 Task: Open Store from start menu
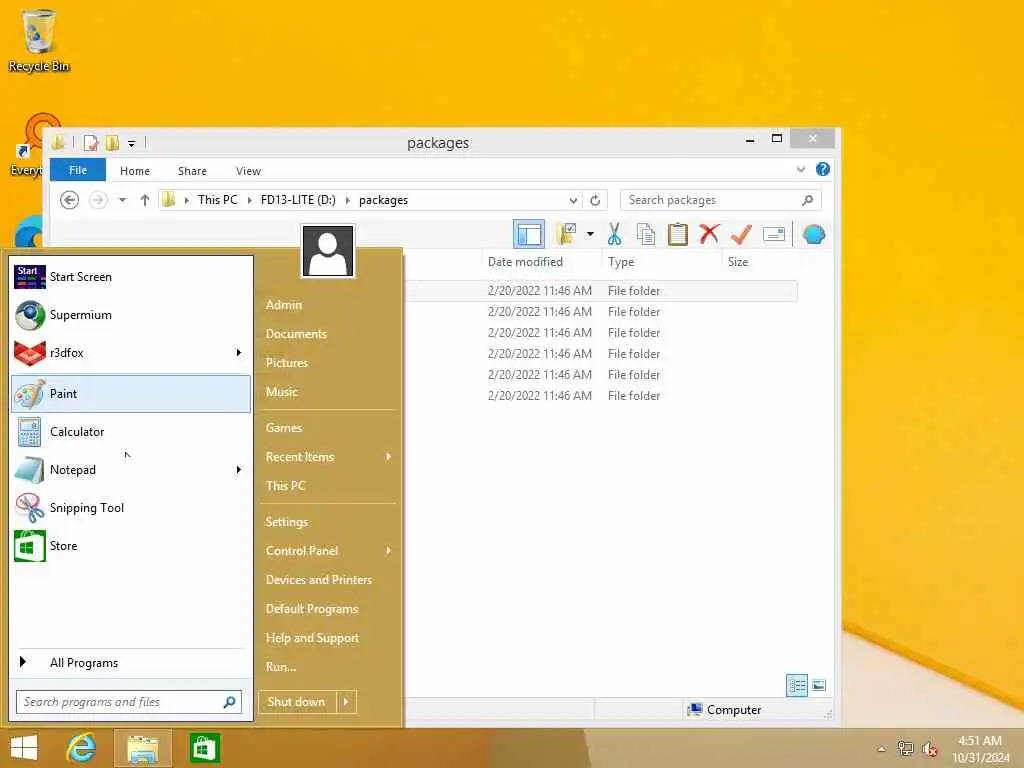[x=131, y=545]
